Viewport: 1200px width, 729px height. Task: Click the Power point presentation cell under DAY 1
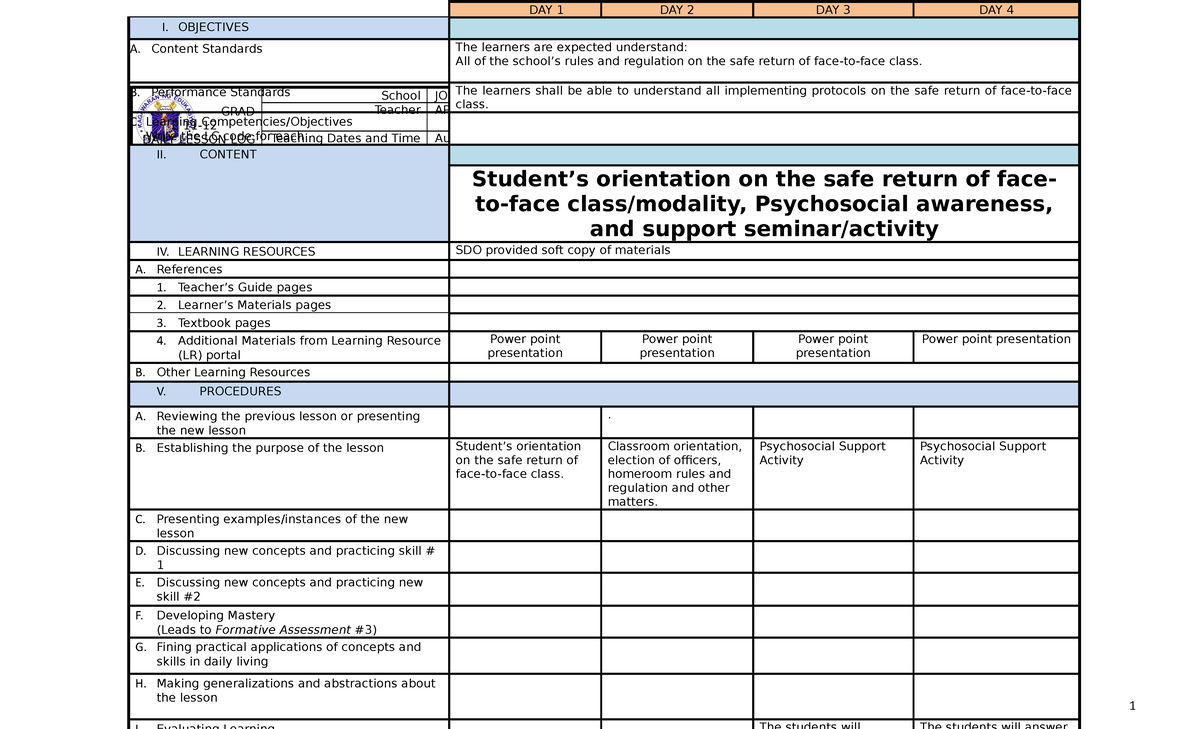524,346
